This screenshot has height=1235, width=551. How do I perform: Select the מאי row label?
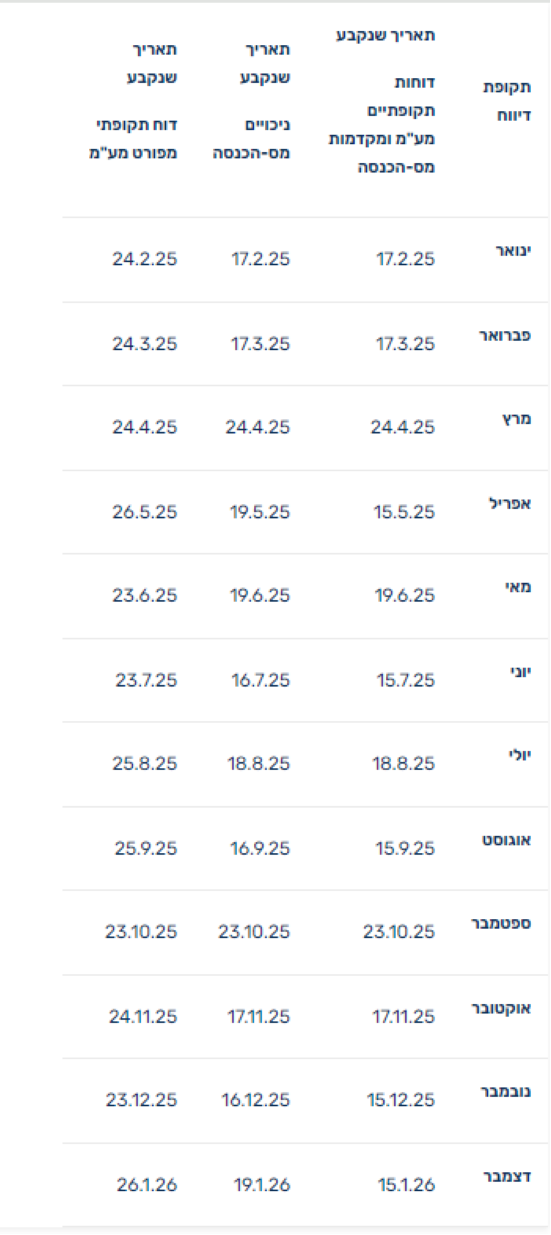pos(521,588)
